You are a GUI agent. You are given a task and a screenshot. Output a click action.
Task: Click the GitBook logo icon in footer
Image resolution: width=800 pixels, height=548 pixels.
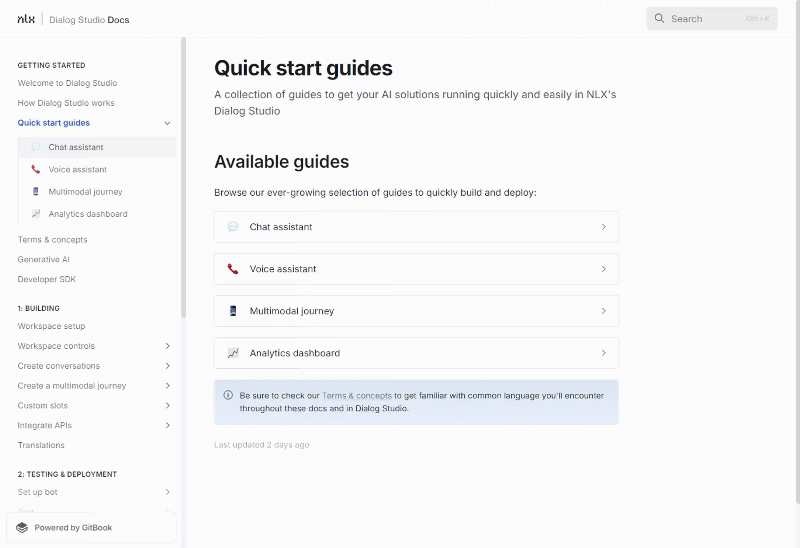click(x=22, y=528)
